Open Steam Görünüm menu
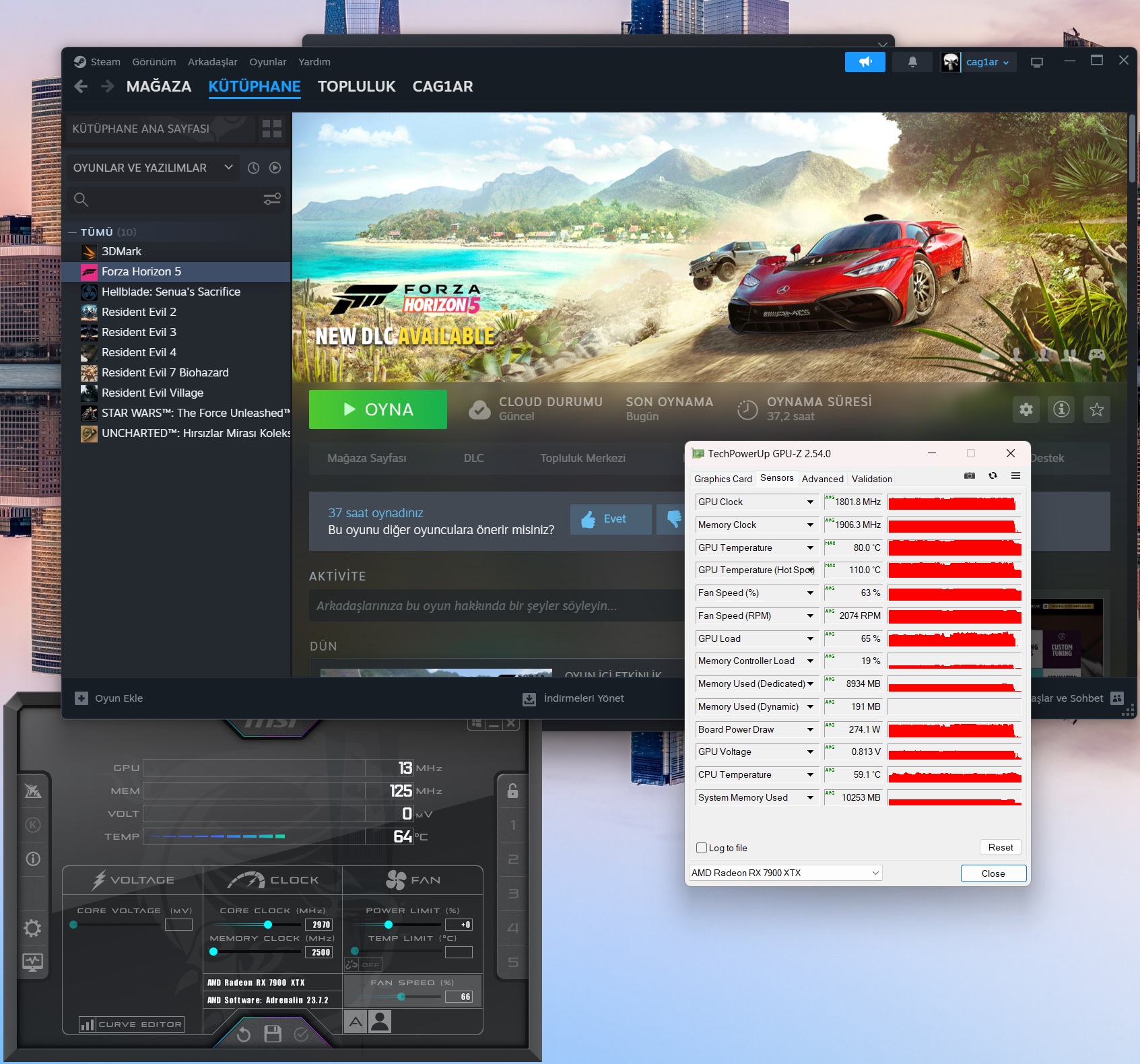 [154, 62]
